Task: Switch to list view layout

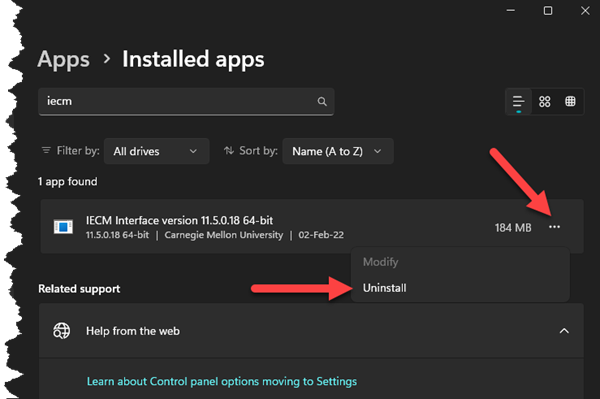Action: [518, 102]
